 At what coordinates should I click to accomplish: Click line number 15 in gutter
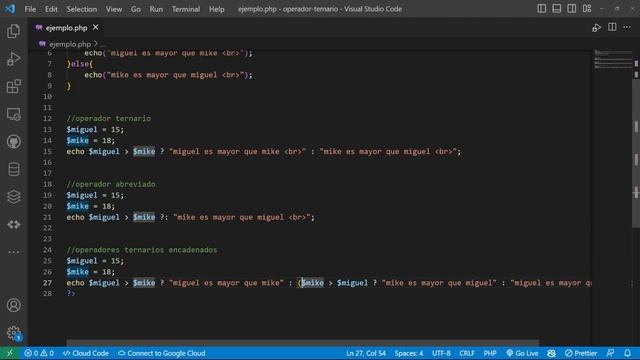coord(47,151)
